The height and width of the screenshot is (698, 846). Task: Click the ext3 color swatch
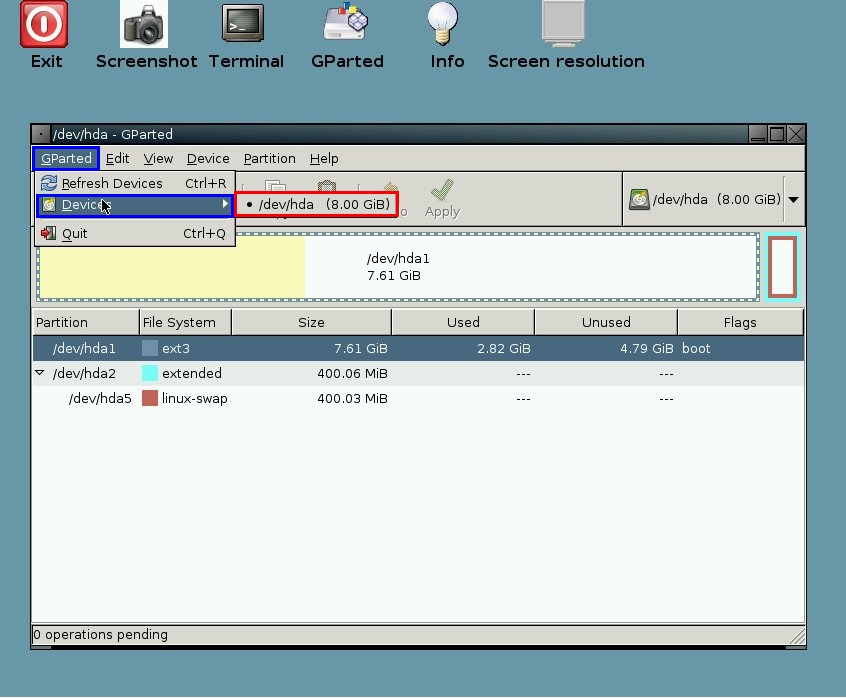click(149, 348)
